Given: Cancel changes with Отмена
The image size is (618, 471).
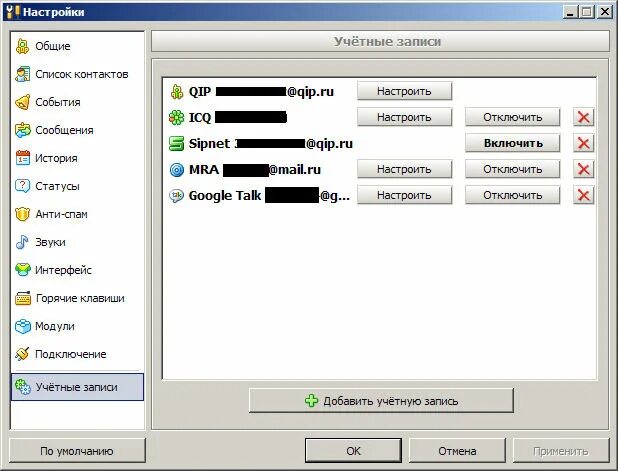Looking at the screenshot, I should 457,451.
